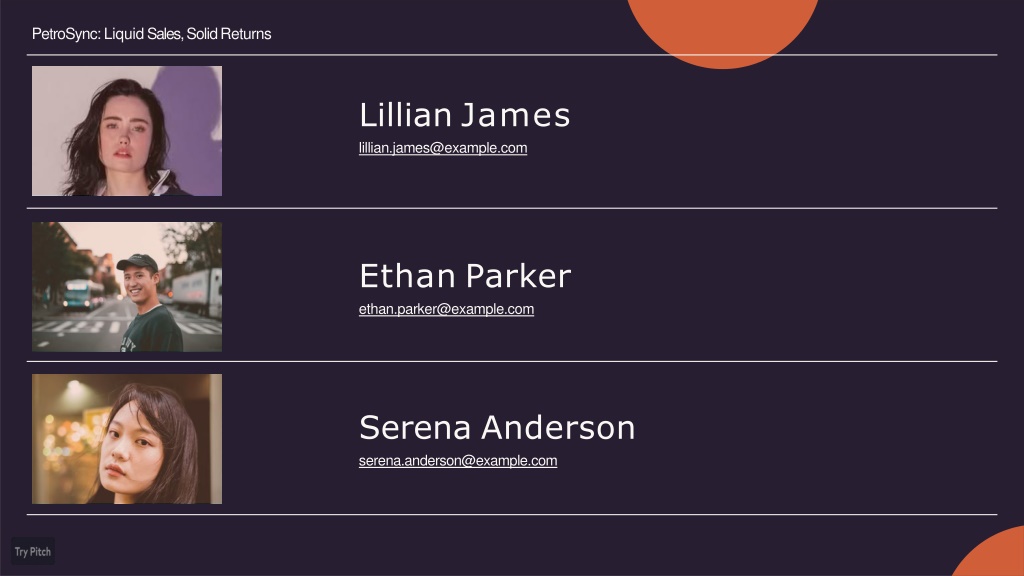Click the Lillian James name heading
Viewport: 1024px width, 576px height.
coord(464,115)
